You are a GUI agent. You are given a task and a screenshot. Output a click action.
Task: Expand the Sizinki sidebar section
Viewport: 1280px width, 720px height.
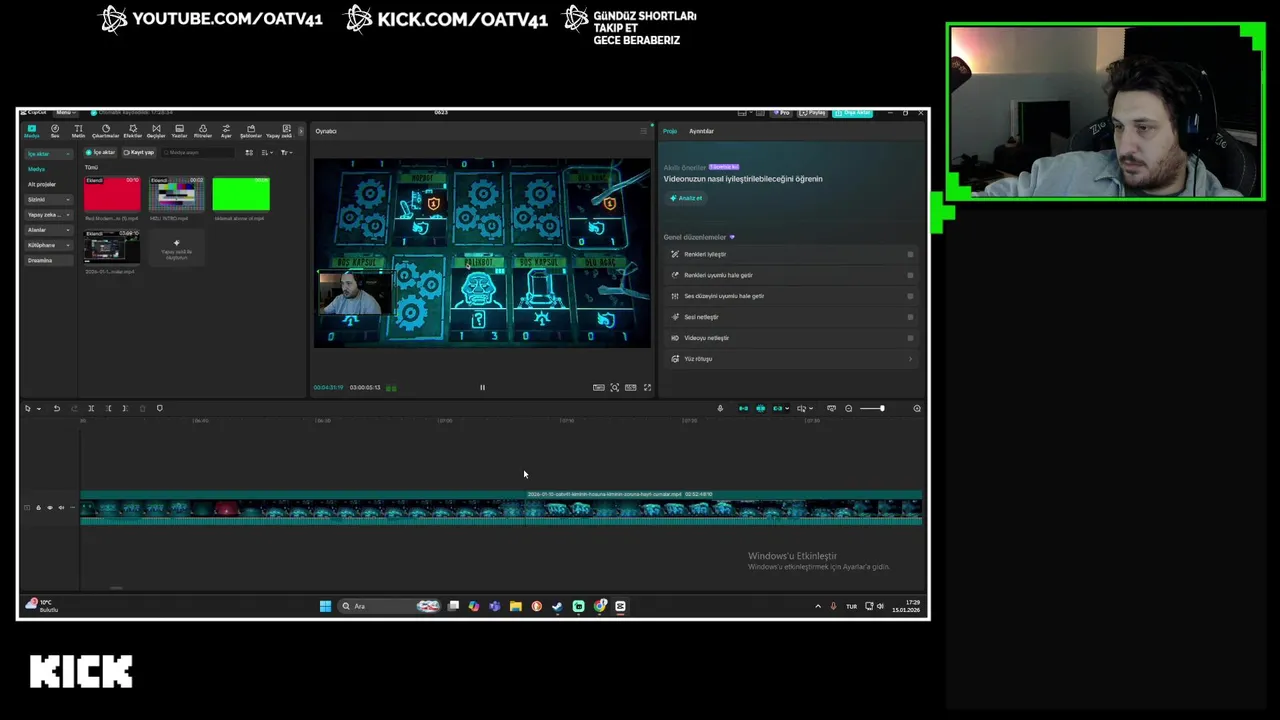[x=49, y=199]
